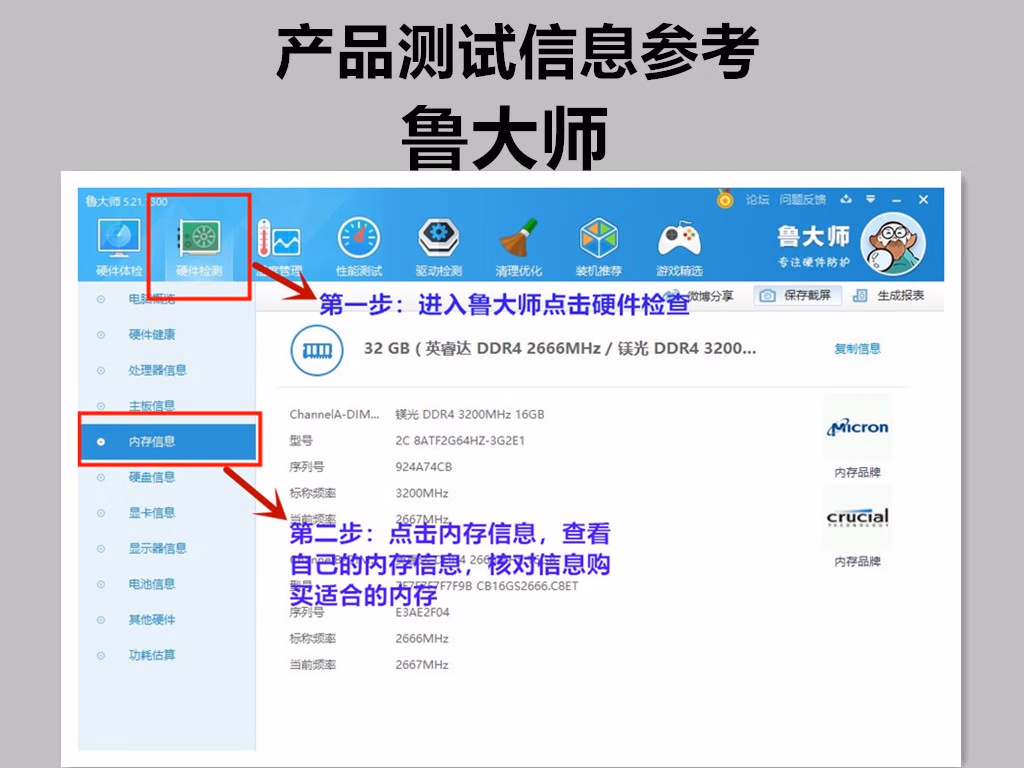
Task: Click the model text CB16GS2666.C8ET
Action: point(527,586)
